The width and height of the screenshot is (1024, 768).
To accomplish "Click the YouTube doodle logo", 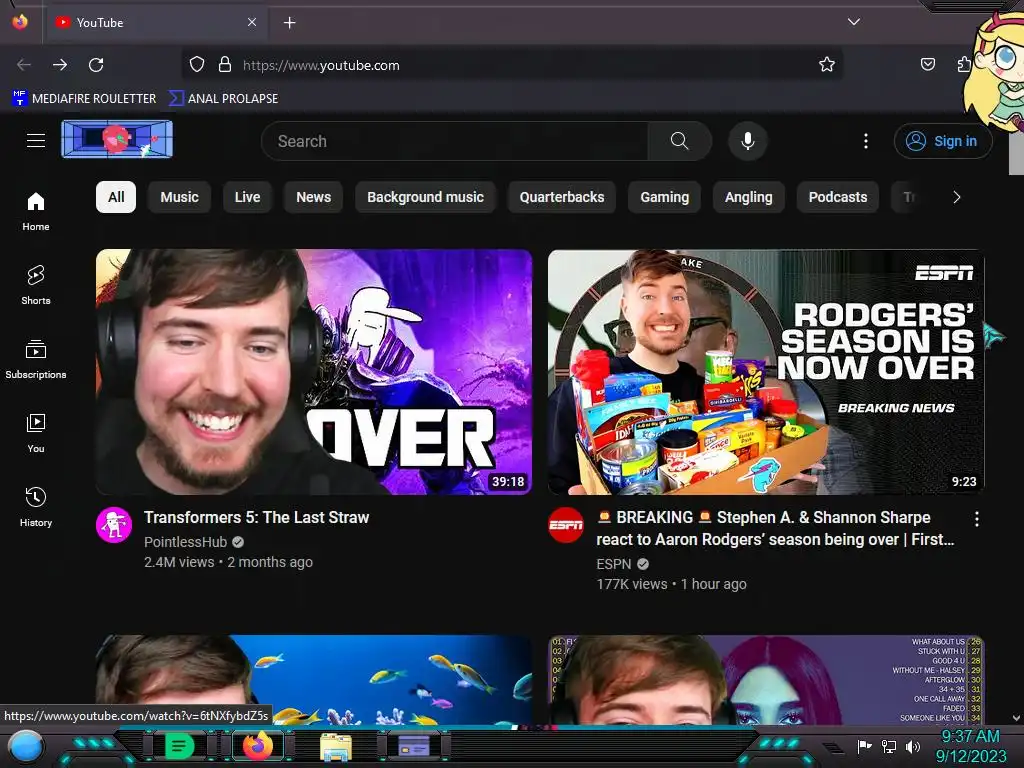I will (118, 139).
